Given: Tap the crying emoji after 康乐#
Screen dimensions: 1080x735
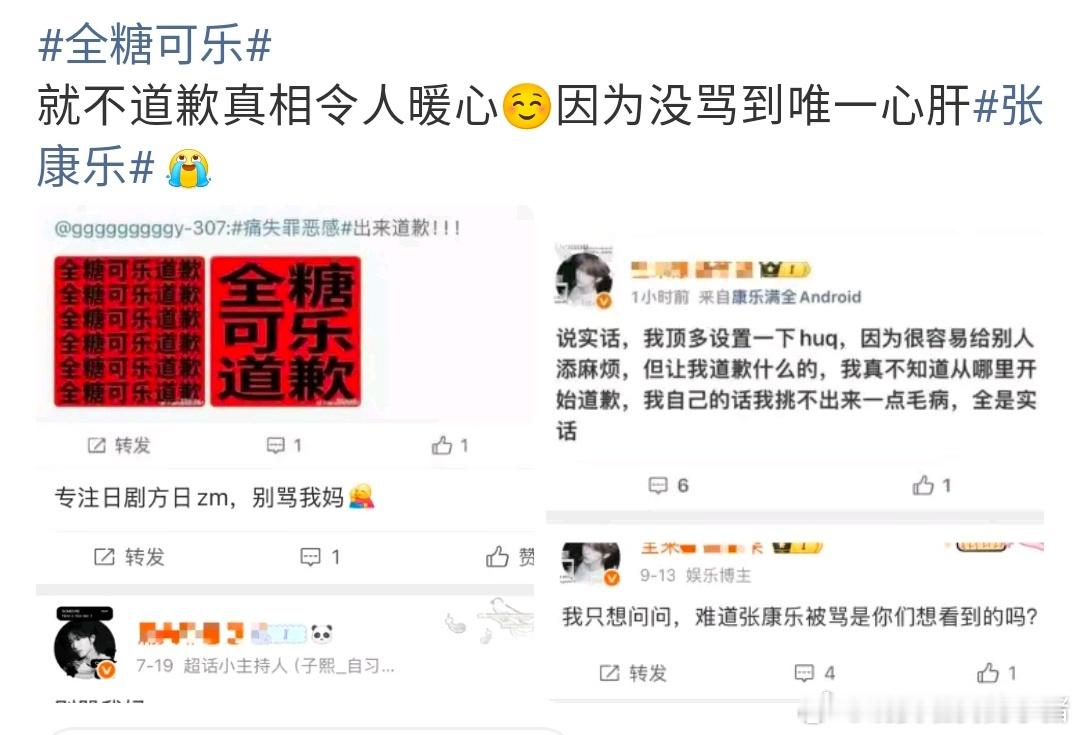Looking at the screenshot, I should [x=188, y=167].
